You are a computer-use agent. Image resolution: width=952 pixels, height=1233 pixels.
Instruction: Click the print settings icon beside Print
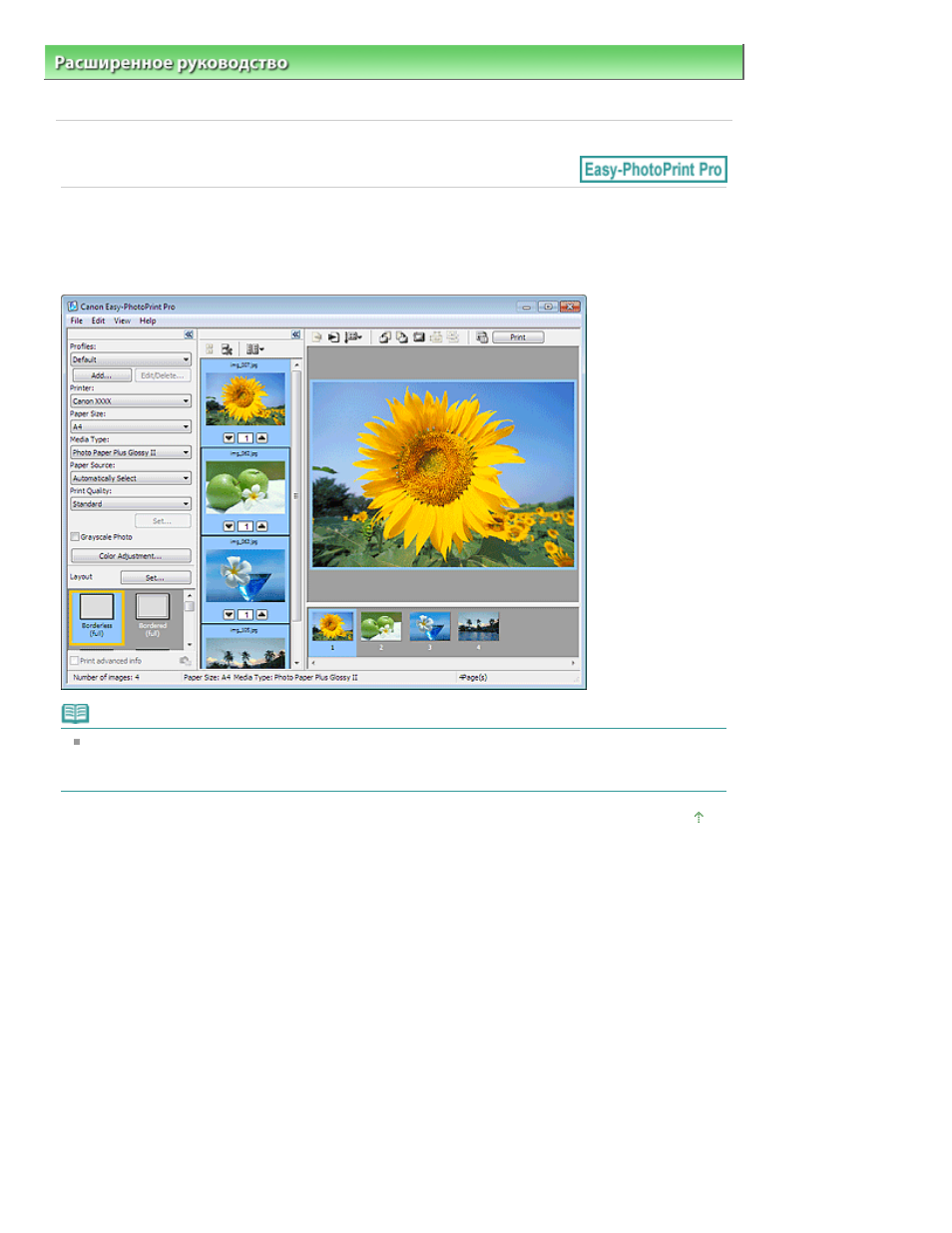point(482,337)
